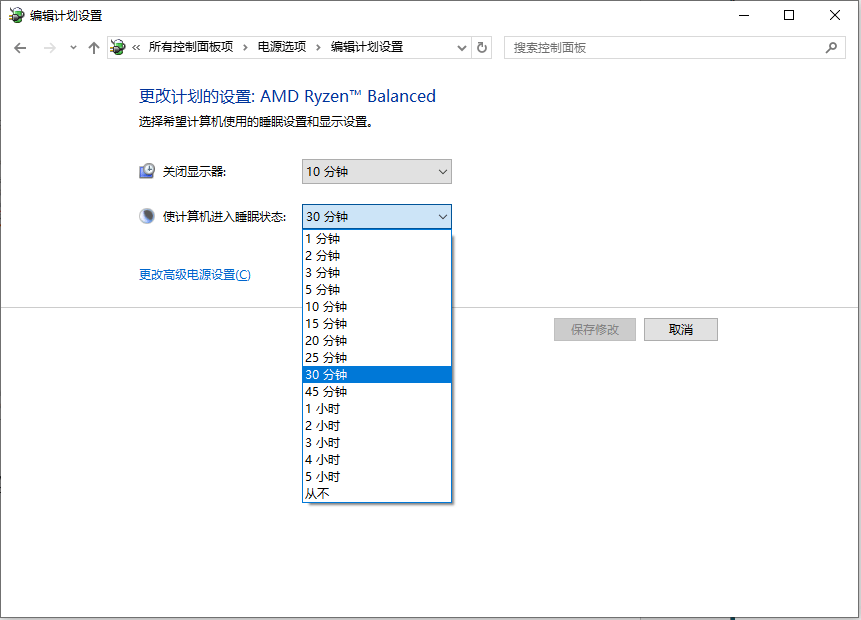This screenshot has height=620, width=861.
Task: Click the back navigation arrow
Action: 20,47
